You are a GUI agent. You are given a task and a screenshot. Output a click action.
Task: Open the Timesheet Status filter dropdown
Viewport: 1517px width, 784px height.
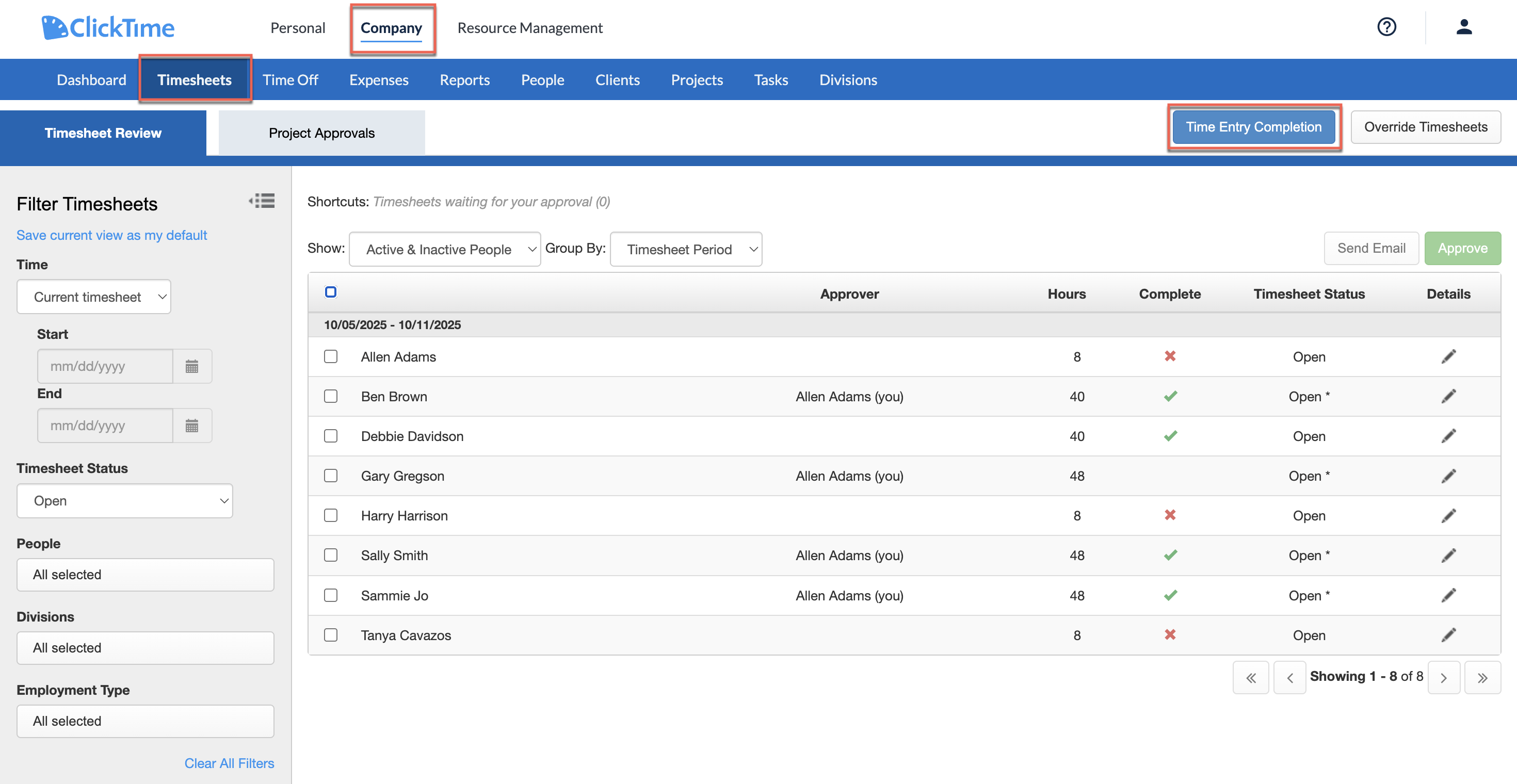[125, 501]
